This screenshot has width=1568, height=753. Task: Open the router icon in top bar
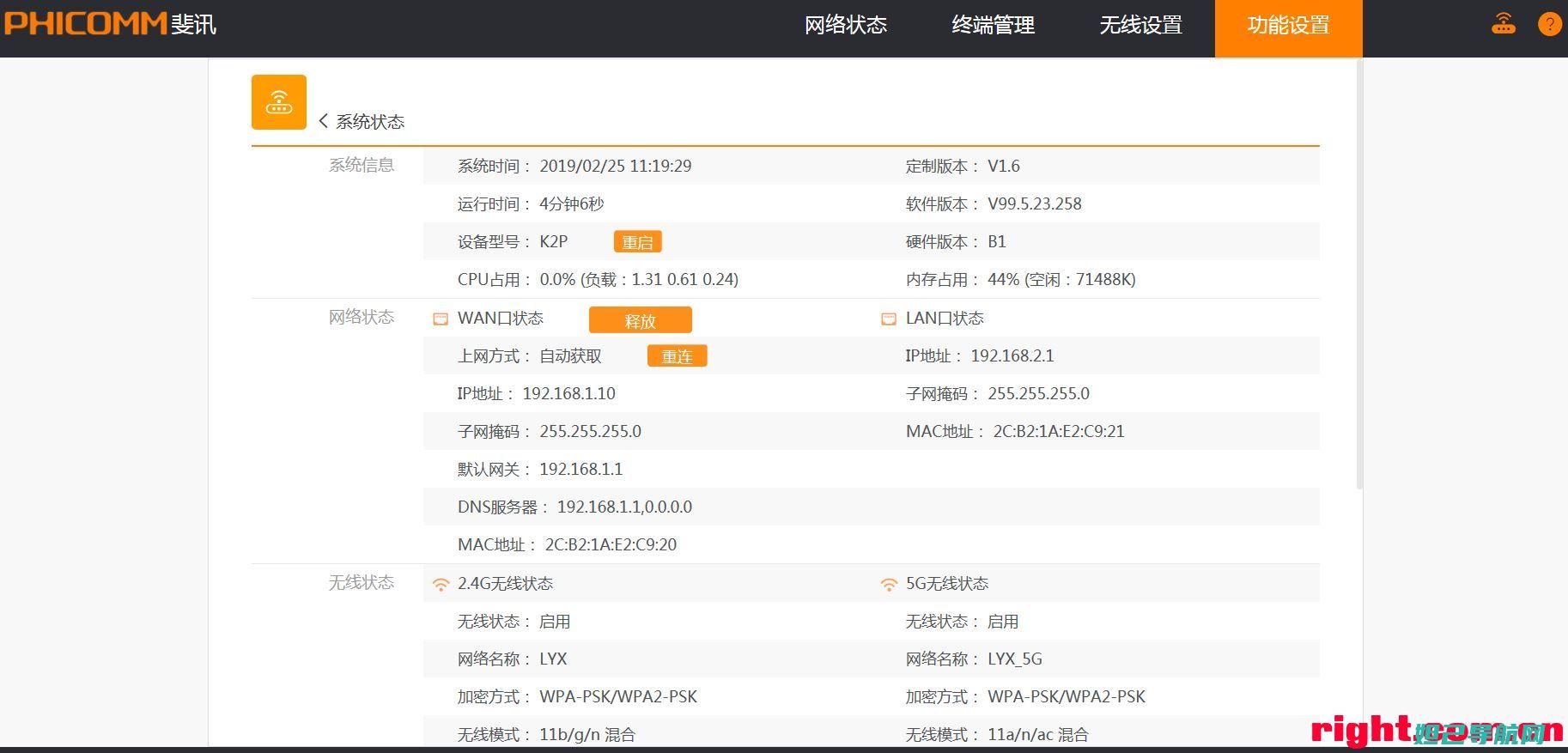coord(1503,23)
